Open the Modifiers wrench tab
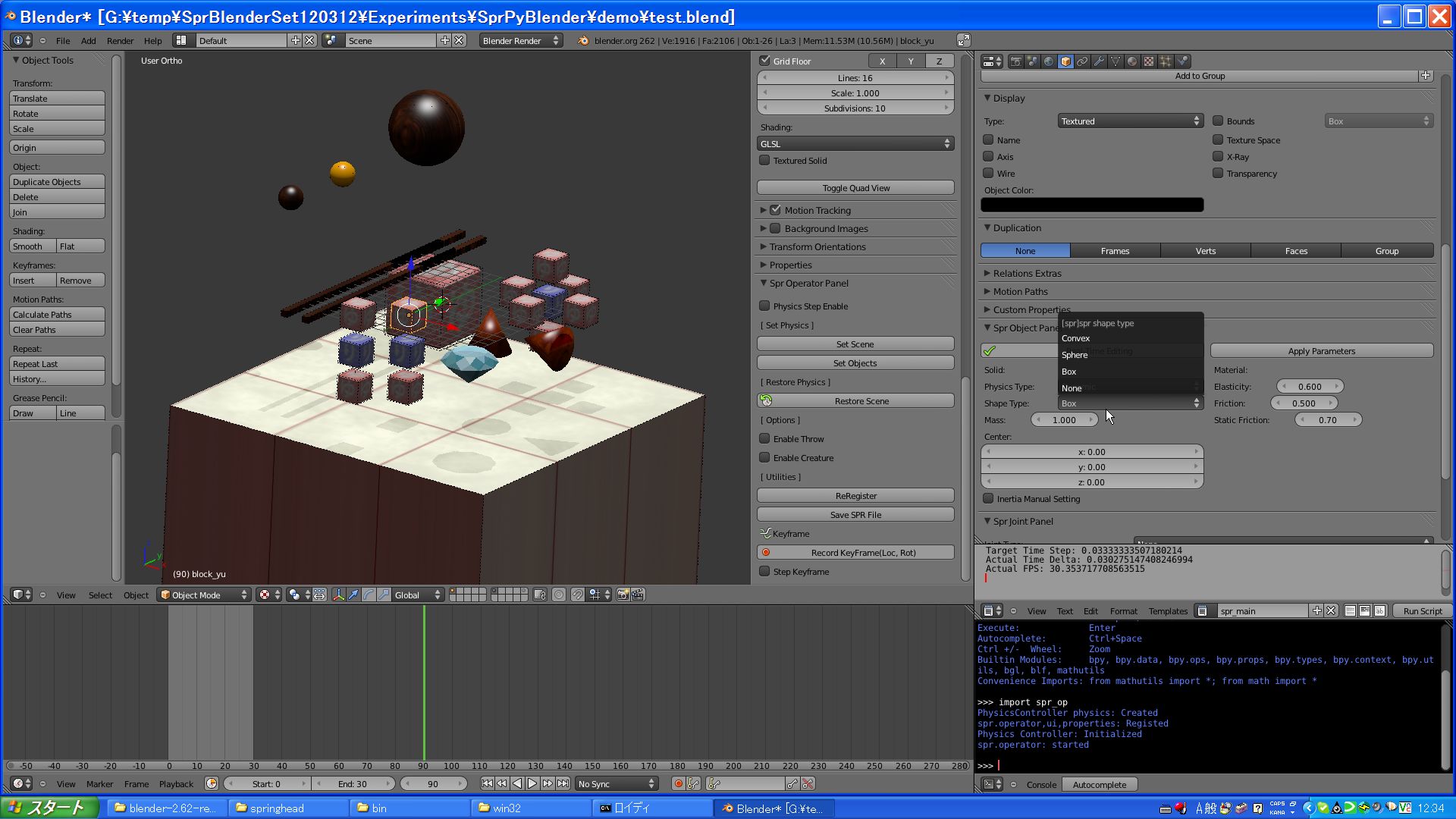The height and width of the screenshot is (819, 1456). 1099,61
